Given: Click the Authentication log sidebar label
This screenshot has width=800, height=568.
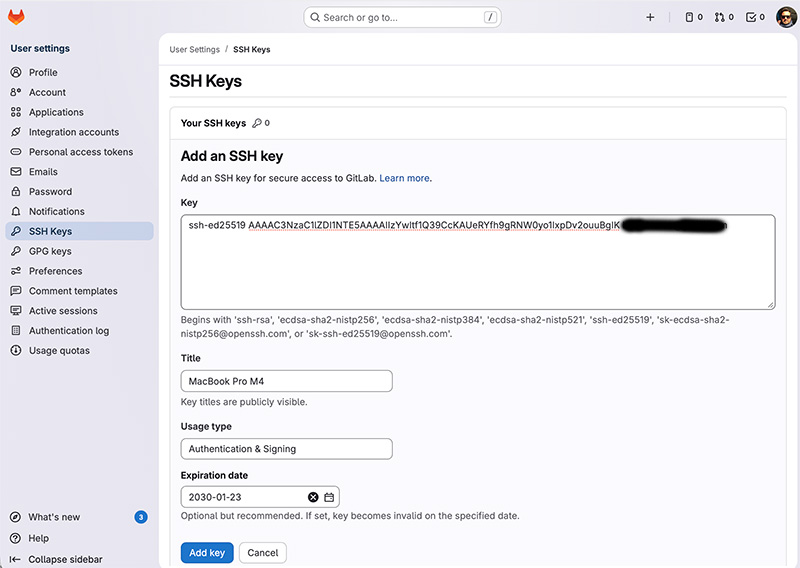Looking at the screenshot, I should [69, 331].
